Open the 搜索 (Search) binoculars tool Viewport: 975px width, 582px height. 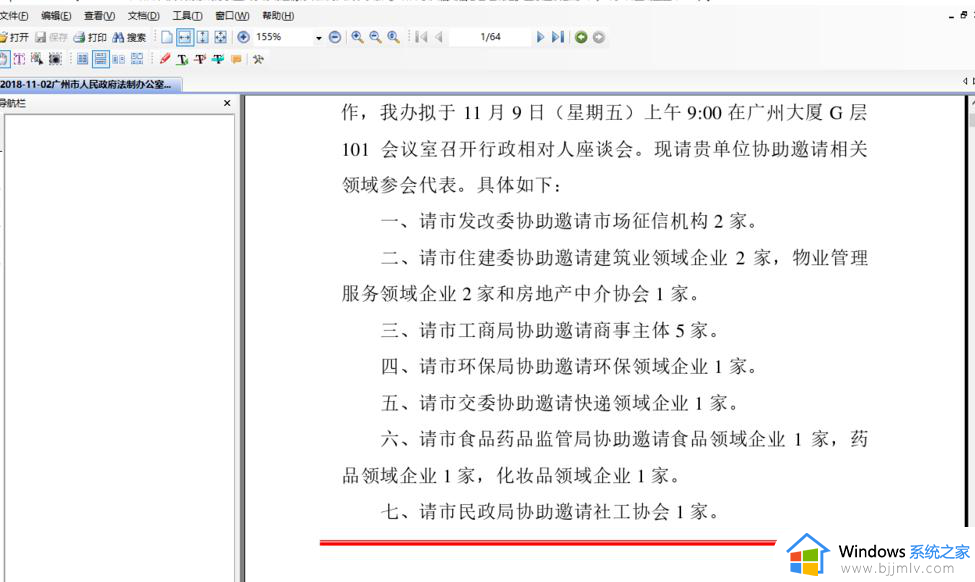click(128, 37)
